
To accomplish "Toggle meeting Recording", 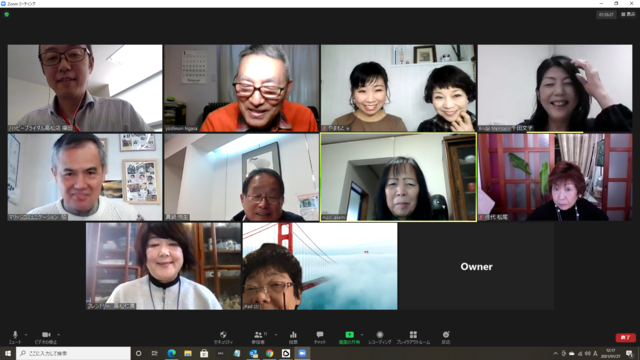I will click(380, 337).
